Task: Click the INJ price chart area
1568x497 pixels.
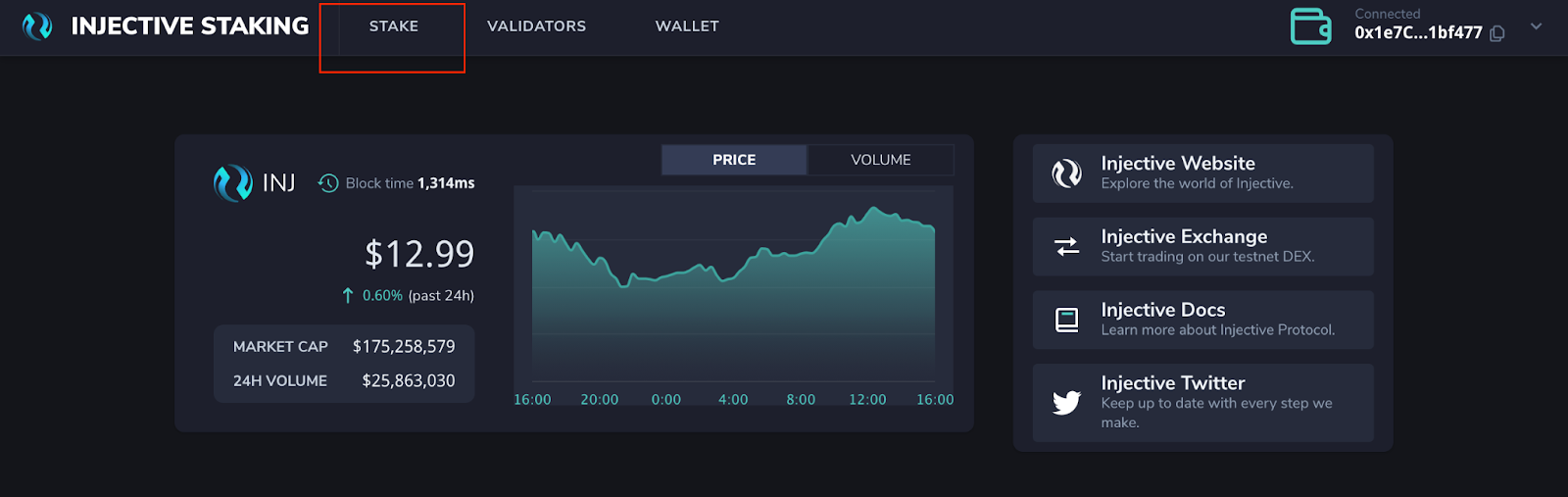Action: coord(733,284)
